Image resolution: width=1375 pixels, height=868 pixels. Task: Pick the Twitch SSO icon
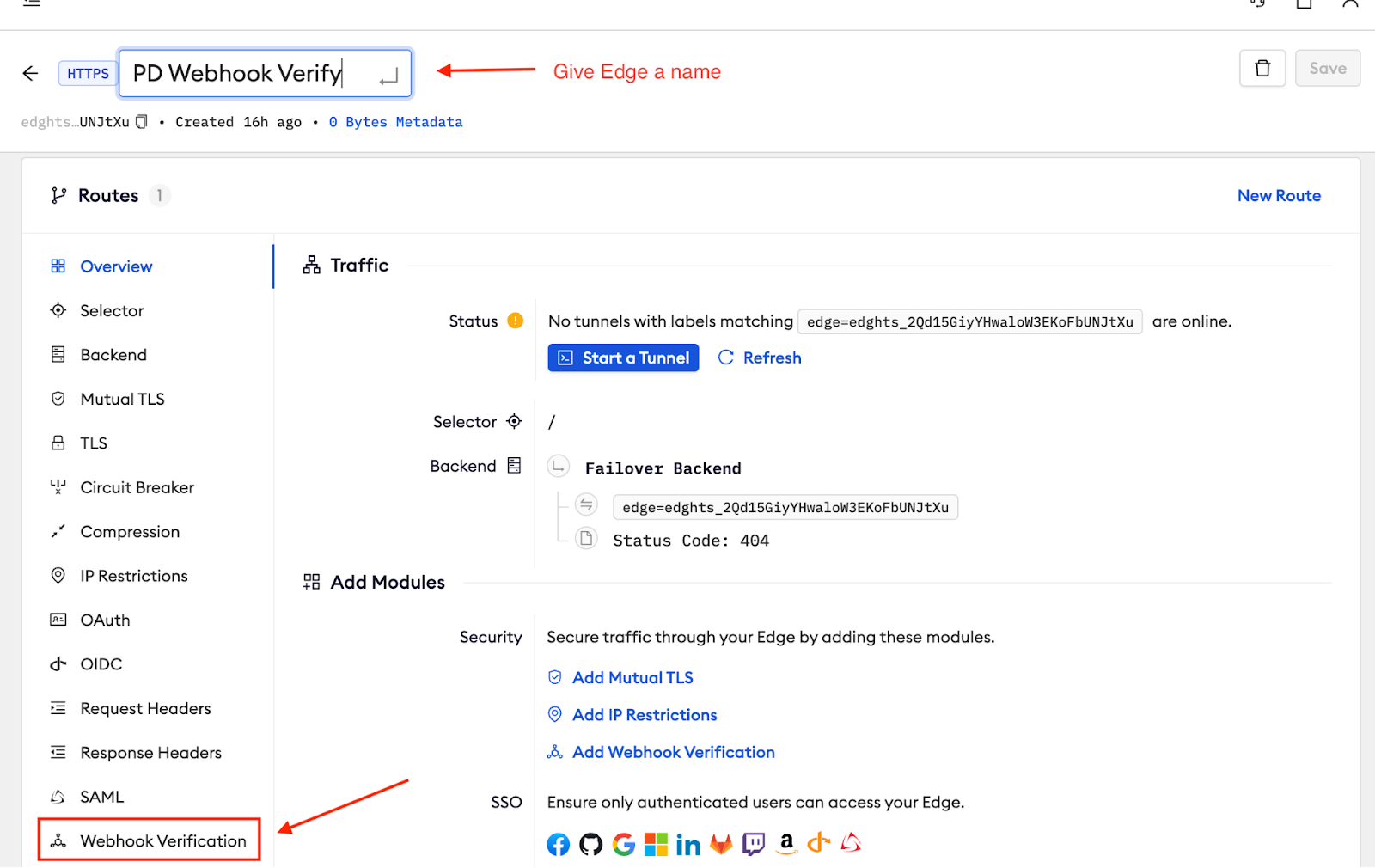pos(754,845)
